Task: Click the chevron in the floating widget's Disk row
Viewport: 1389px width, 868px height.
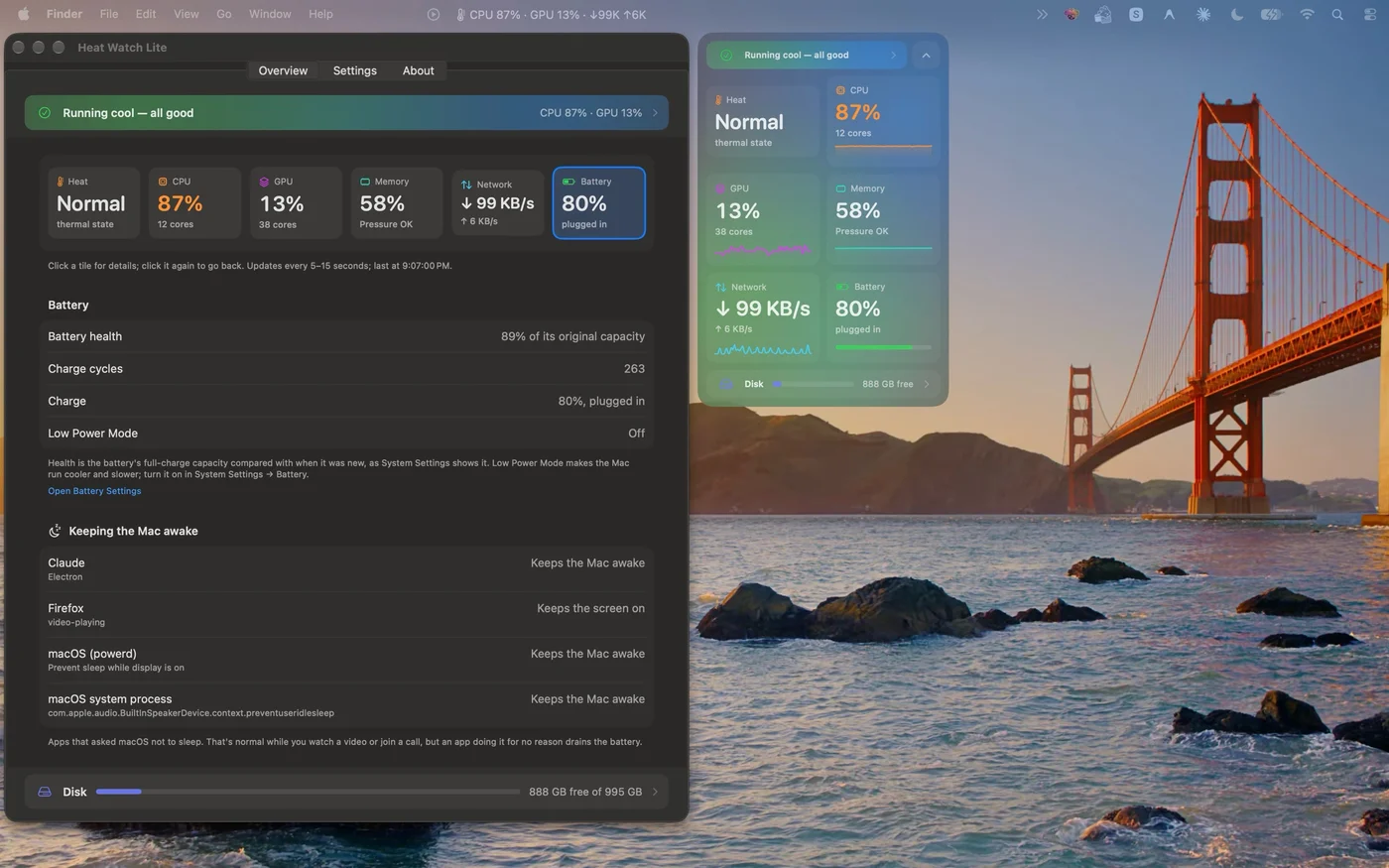Action: [x=927, y=384]
